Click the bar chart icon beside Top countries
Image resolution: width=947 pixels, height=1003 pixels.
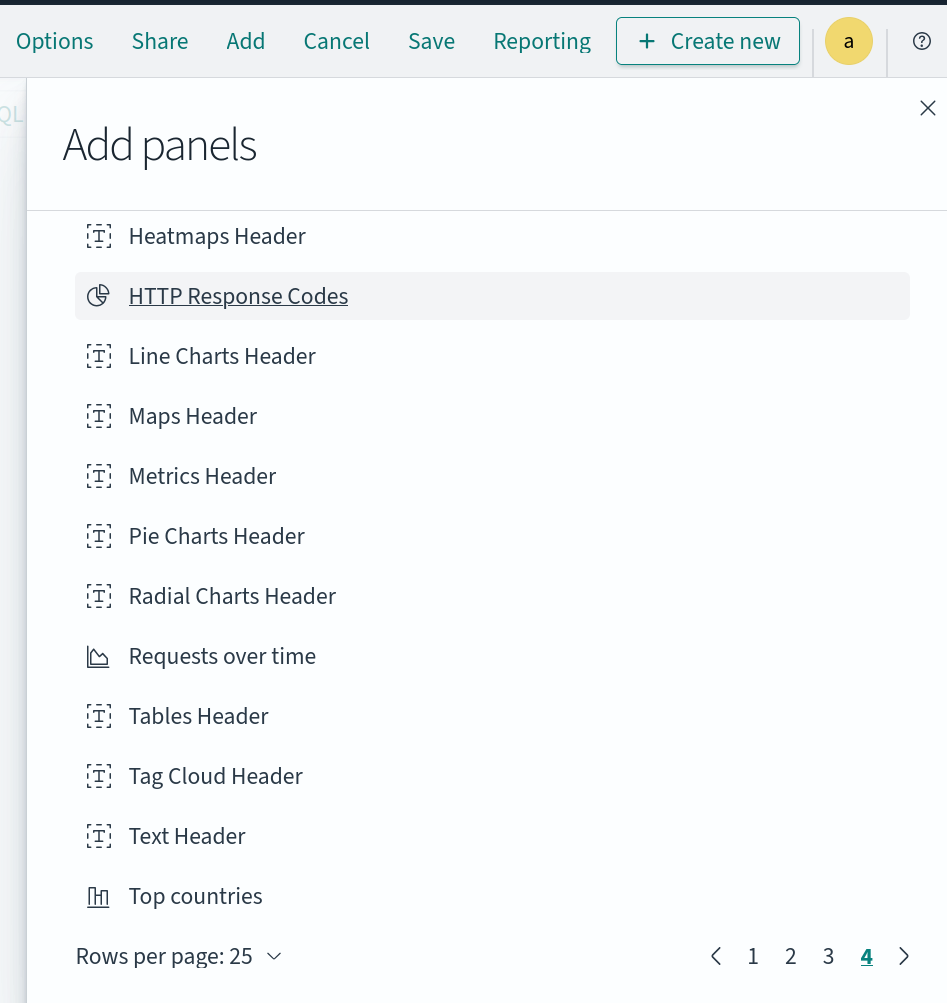click(98, 897)
